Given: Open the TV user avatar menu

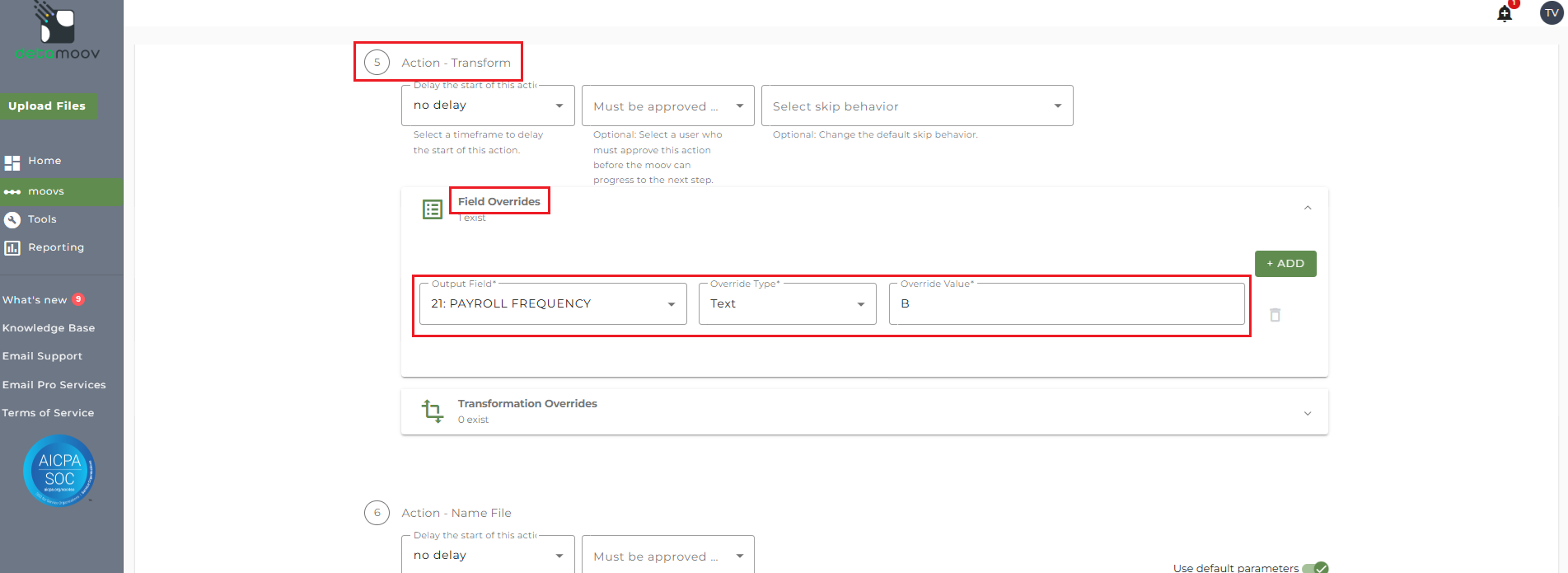Looking at the screenshot, I should 1552,12.
